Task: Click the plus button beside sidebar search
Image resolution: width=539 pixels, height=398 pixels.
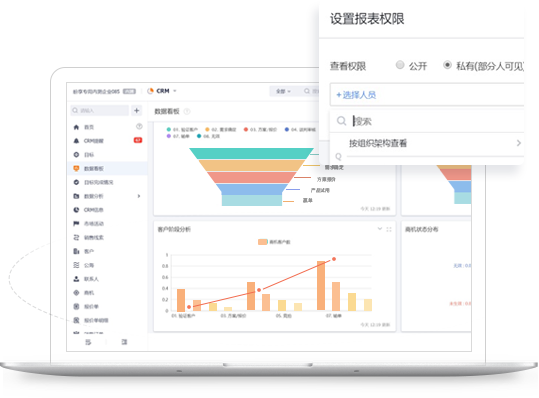Action: 136,110
